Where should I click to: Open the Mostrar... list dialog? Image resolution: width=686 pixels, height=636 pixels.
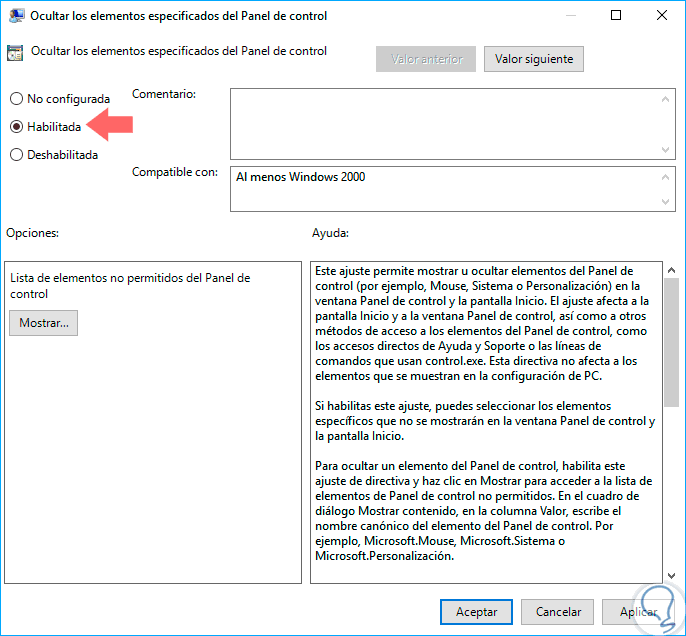click(44, 323)
